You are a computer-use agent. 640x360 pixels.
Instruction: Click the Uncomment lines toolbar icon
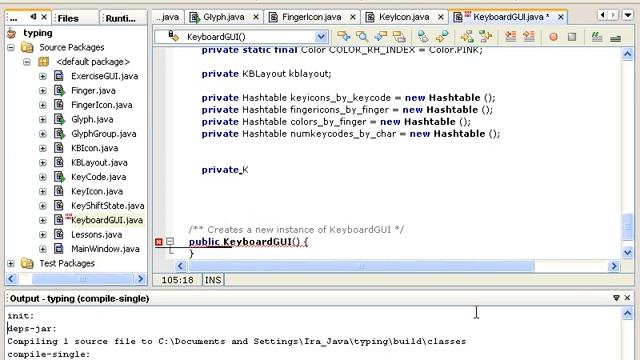pyautogui.click(x=616, y=38)
